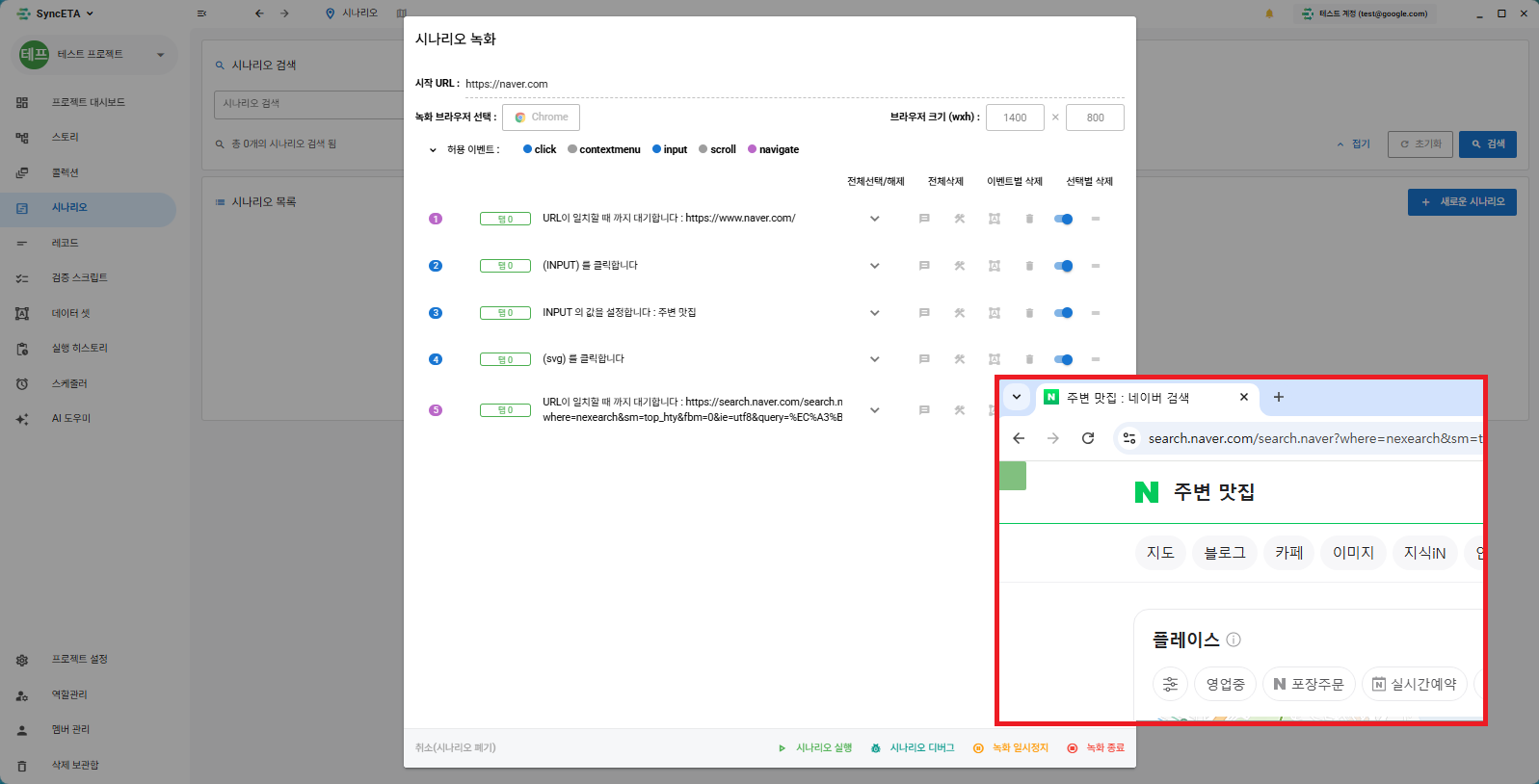Select the 이미지 tab in Naver search
Viewport: 1539px width, 784px height.
click(x=1353, y=553)
